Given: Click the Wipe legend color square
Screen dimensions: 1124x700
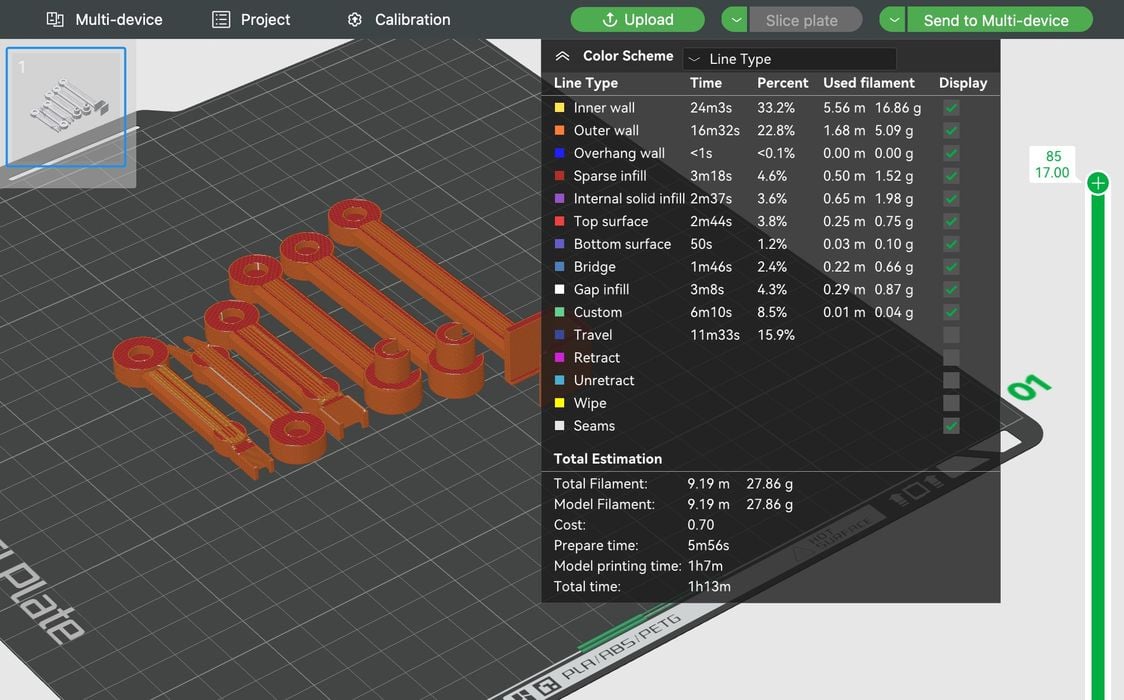Looking at the screenshot, I should click(x=559, y=403).
